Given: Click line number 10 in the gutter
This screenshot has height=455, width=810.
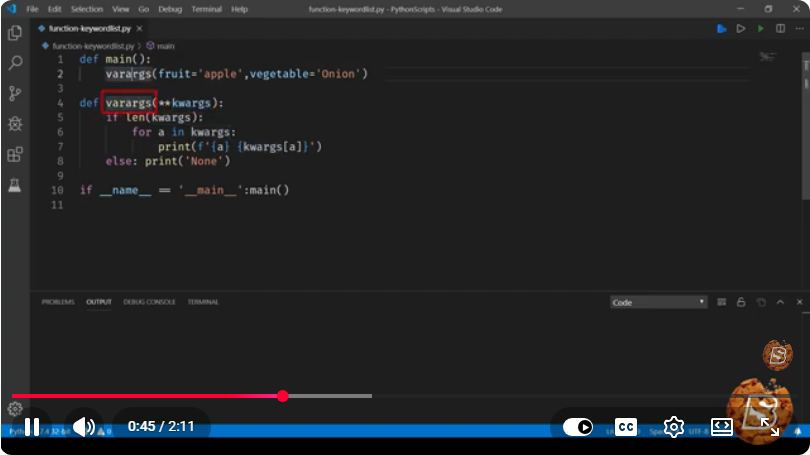Looking at the screenshot, I should tap(57, 190).
